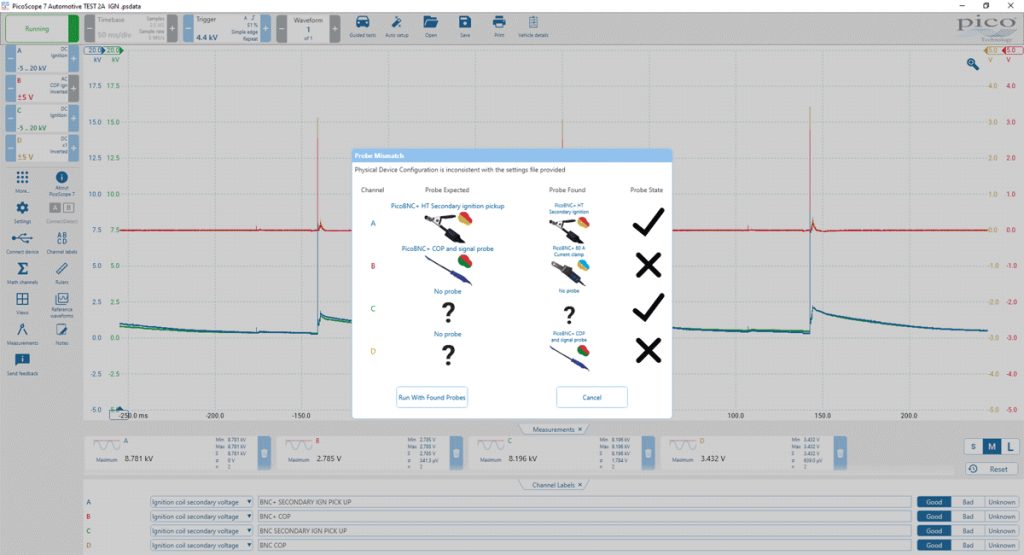Print the capture using Print icon
Screen dimensions: 1024x555
coord(499,26)
